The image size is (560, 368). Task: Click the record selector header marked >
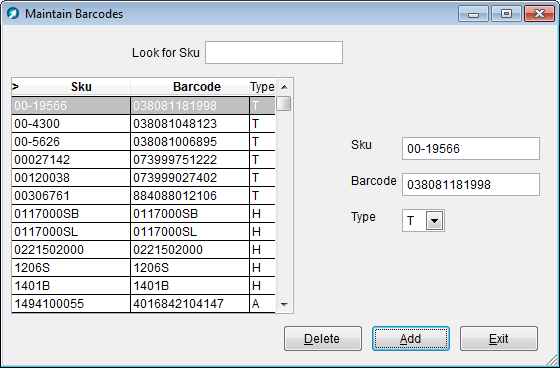pyautogui.click(x=16, y=87)
